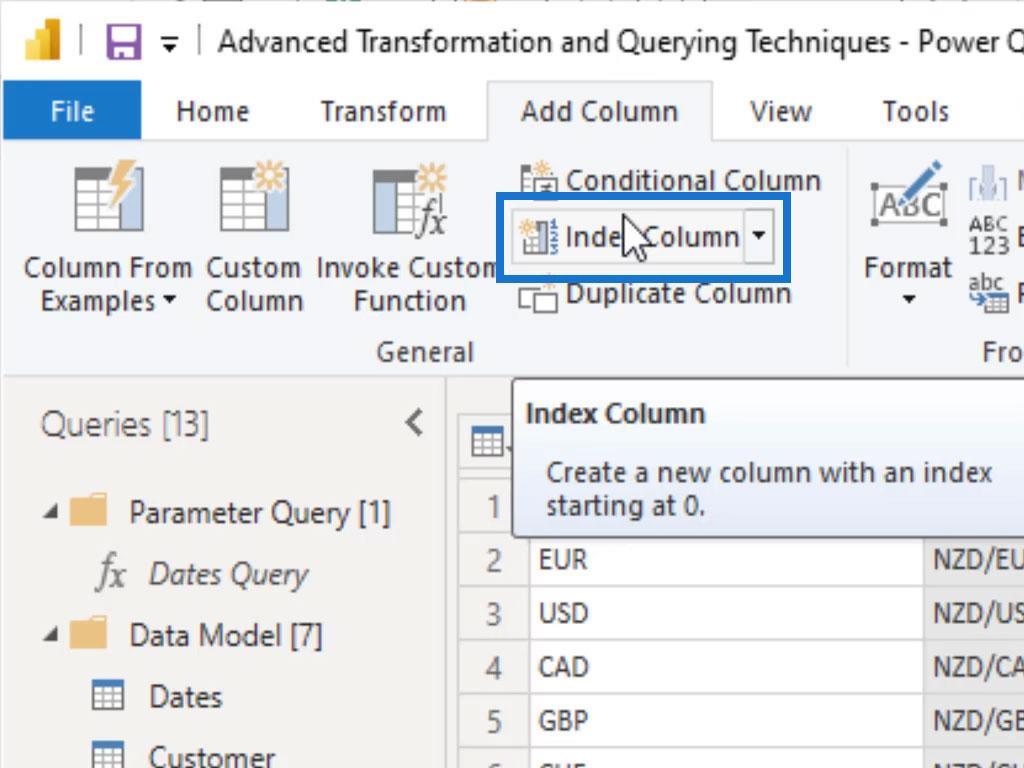The image size is (1024, 768).
Task: Click the Custom Column icon
Action: pos(254,197)
